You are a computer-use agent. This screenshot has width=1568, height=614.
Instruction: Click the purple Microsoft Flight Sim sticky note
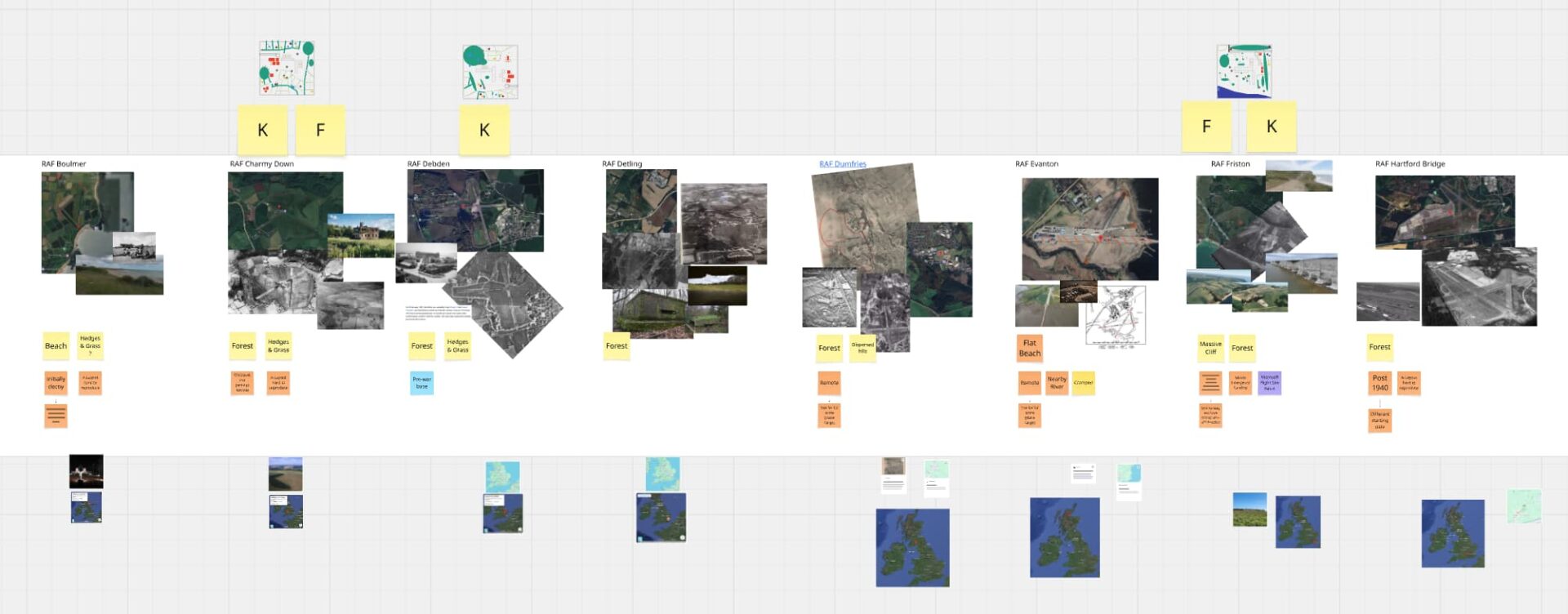coord(1269,383)
